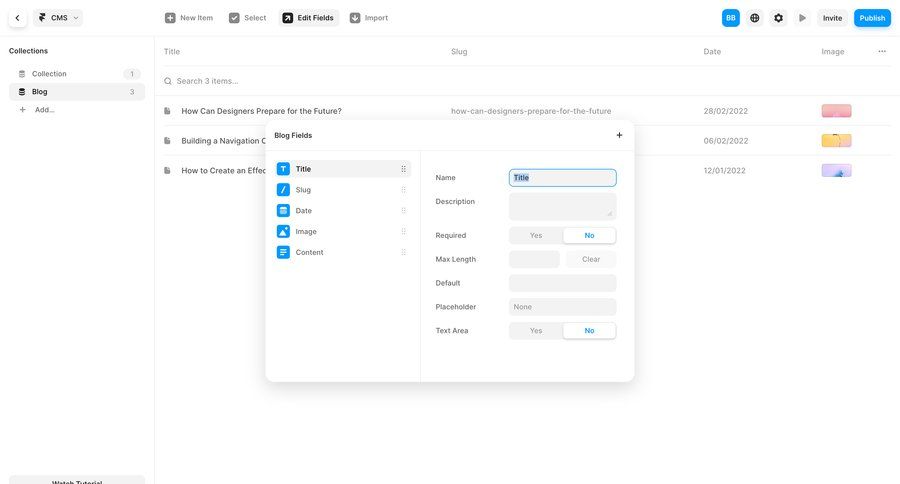The width and height of the screenshot is (900, 484).
Task: Click the preview play icon
Action: 802,18
